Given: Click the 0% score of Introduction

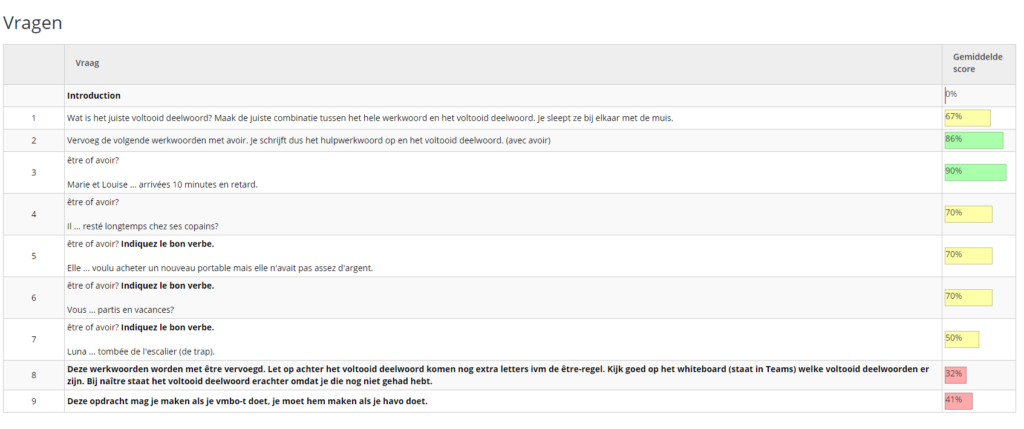Looking at the screenshot, I should [x=952, y=95].
